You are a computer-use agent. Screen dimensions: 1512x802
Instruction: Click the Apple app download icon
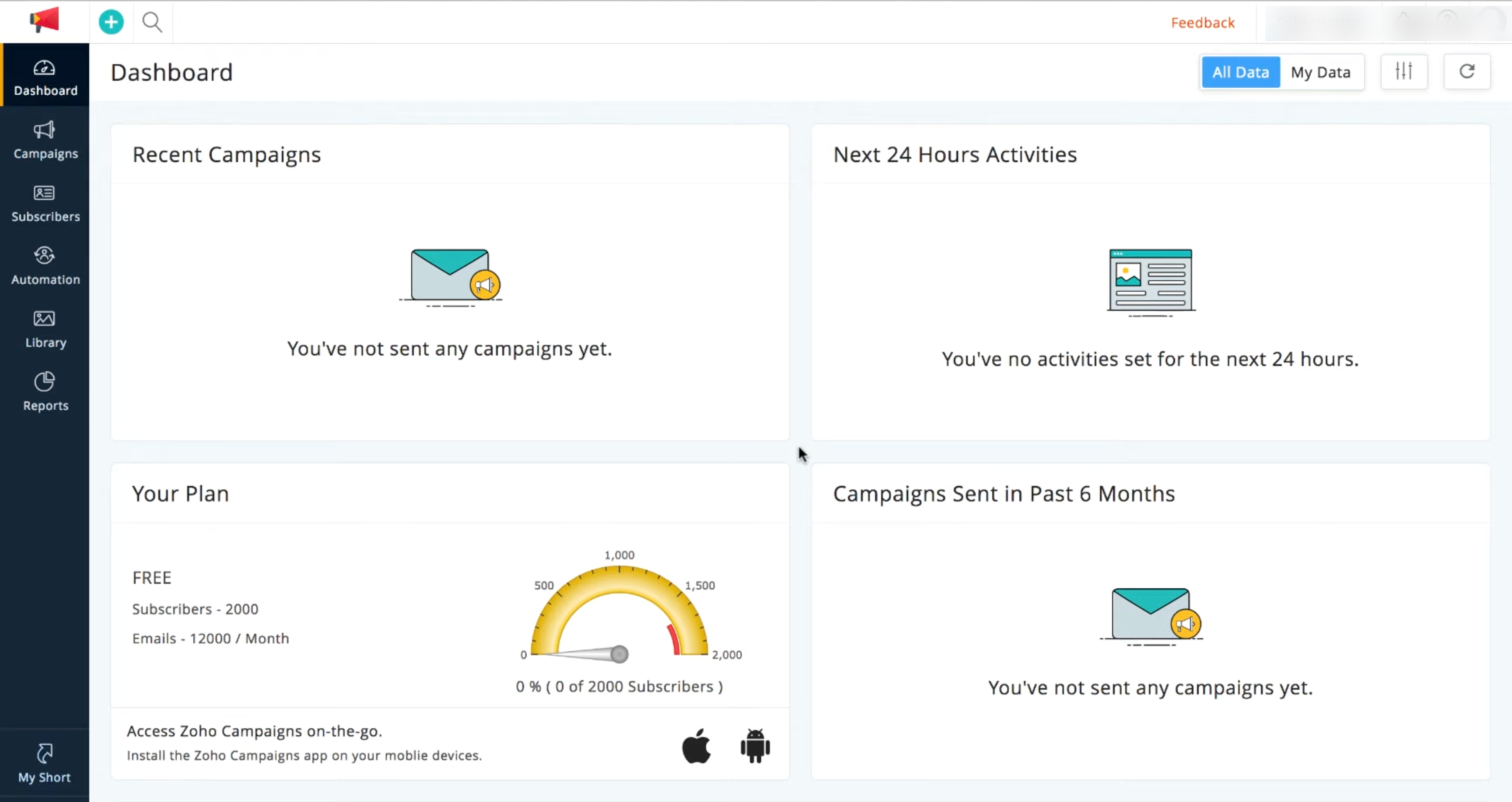696,746
